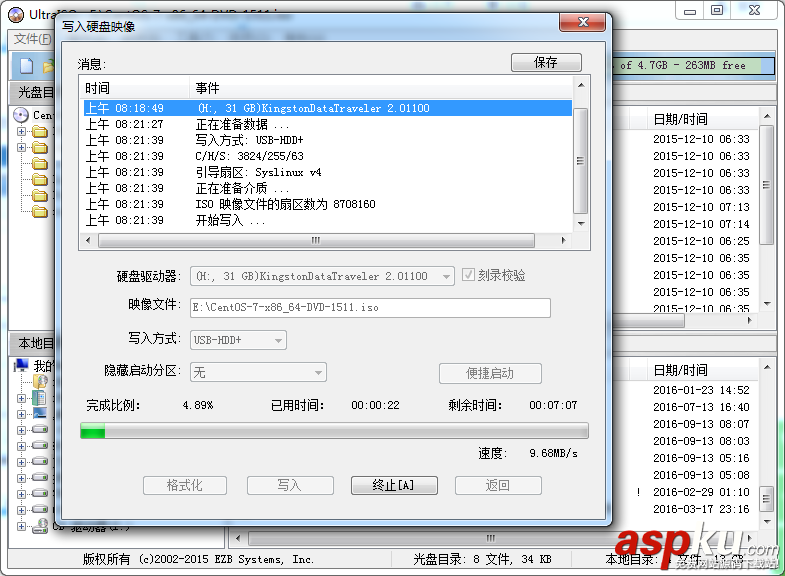Select the 08:18:49 Kingston log entry
785x576 pixels.
click(327, 108)
